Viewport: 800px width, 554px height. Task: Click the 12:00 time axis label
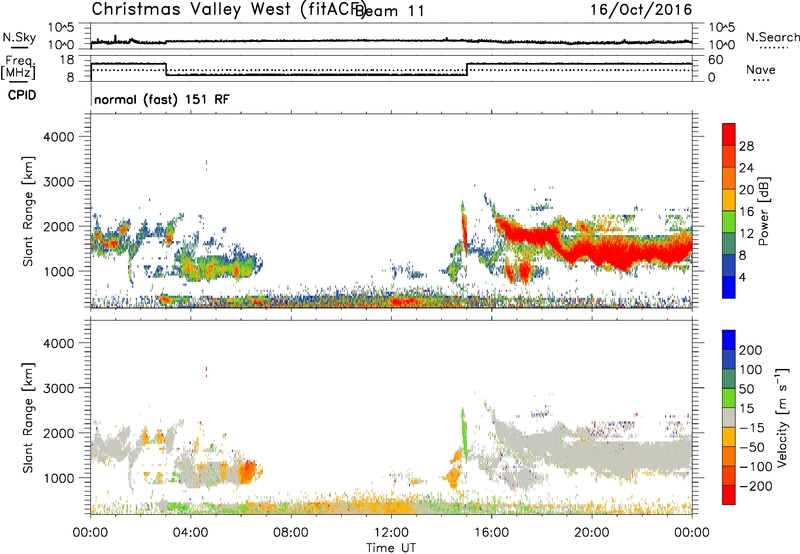(391, 533)
